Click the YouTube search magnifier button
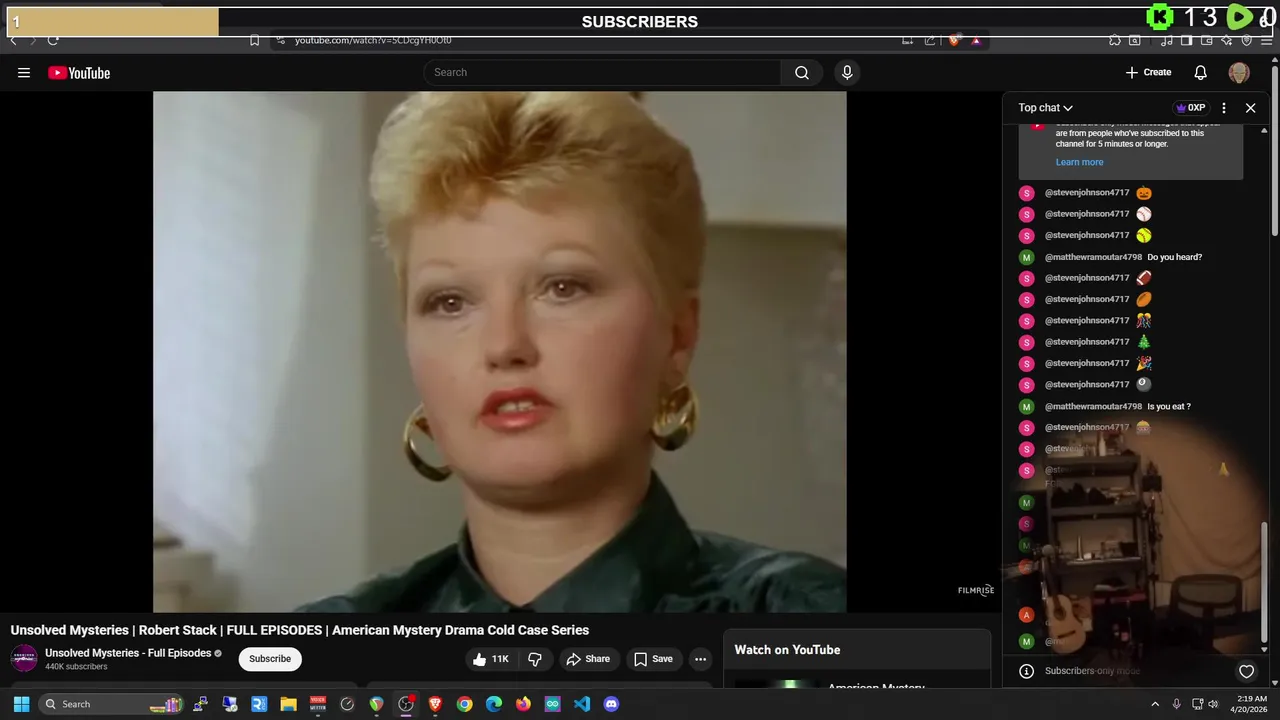 802,72
